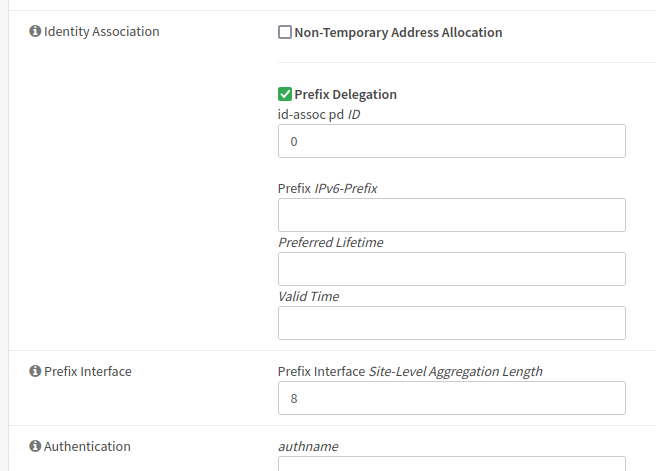Click the 'Site-Level Aggregation Length' caption

coord(455,371)
